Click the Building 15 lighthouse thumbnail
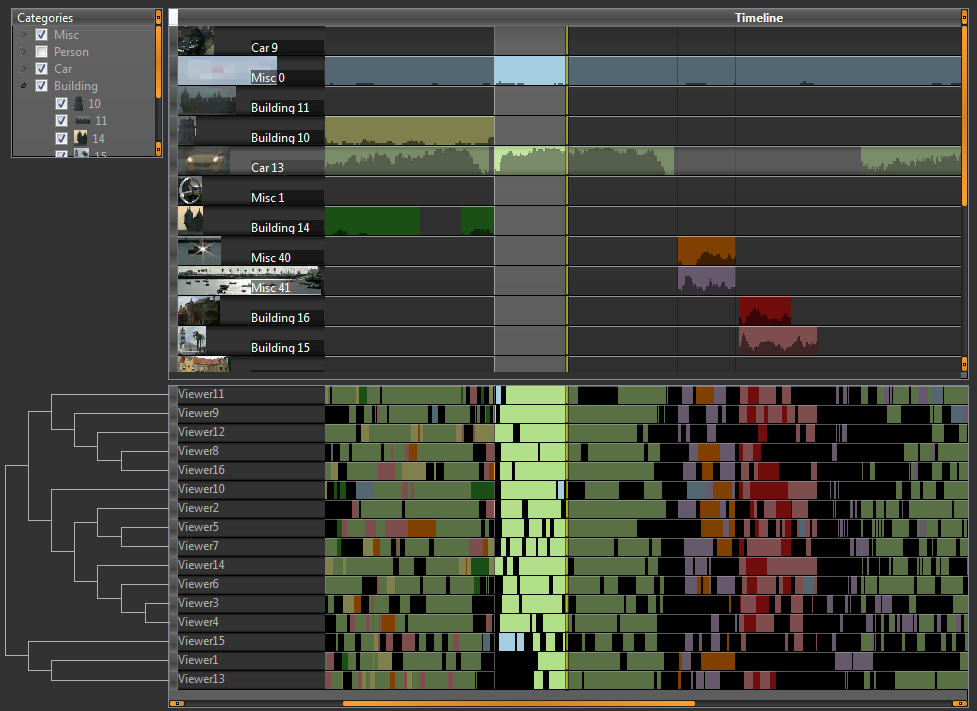The width and height of the screenshot is (977, 711). coord(192,340)
